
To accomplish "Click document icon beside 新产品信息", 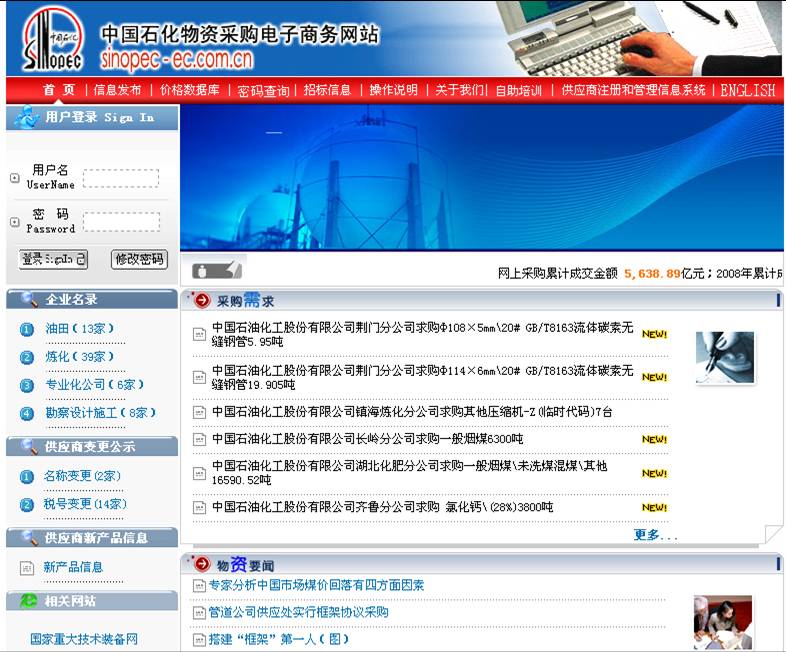I will (27, 568).
